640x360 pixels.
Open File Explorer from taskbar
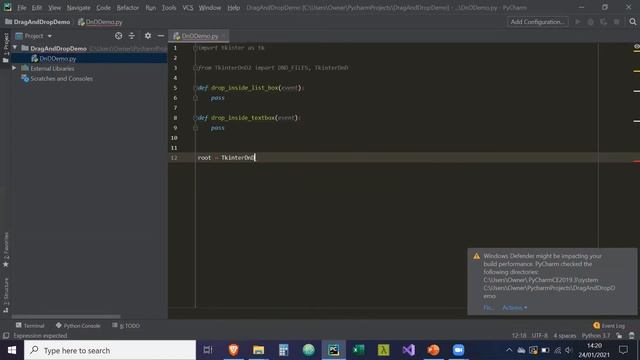pyautogui.click(x=258, y=350)
